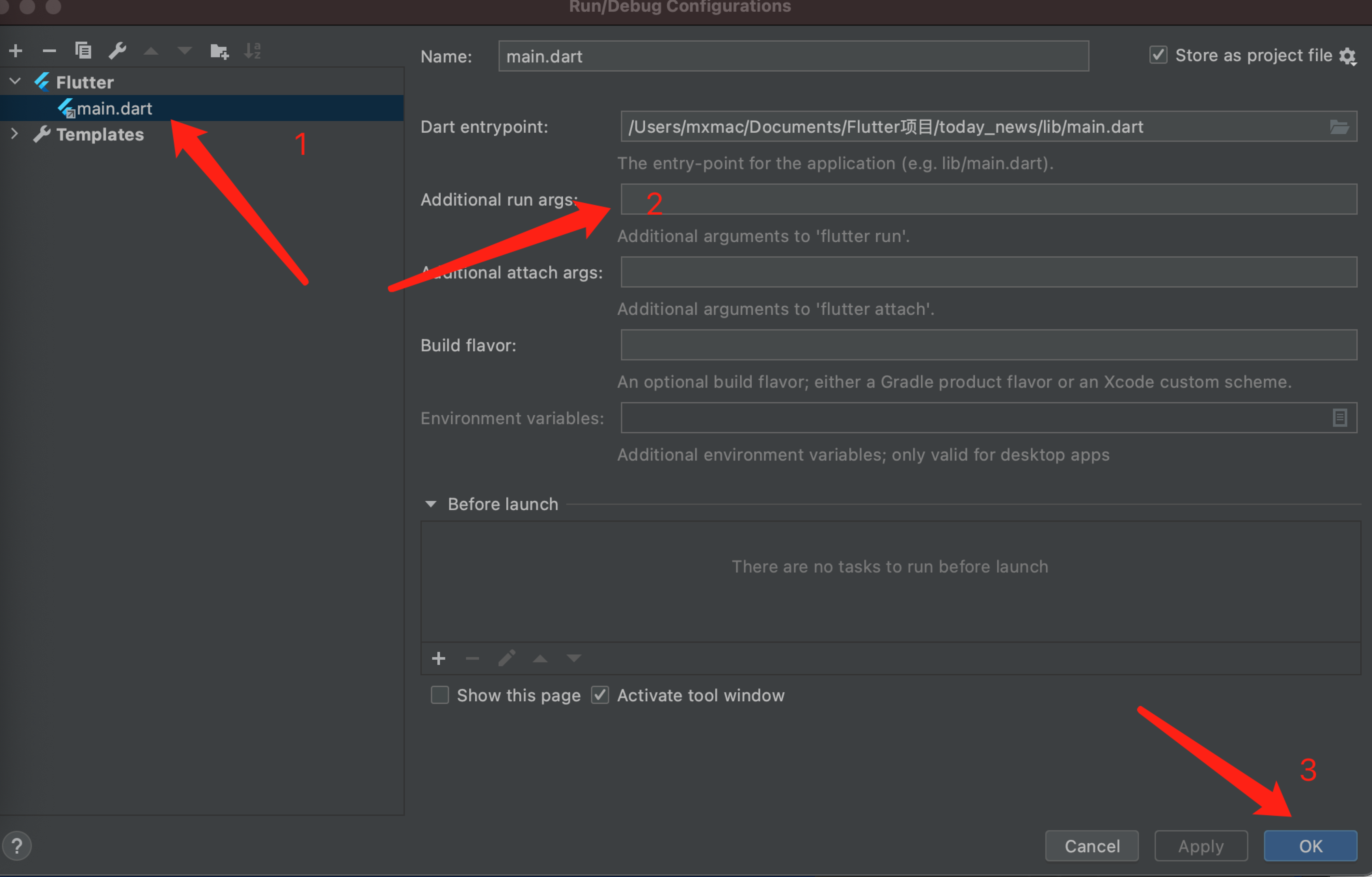This screenshot has height=877, width=1372.
Task: Click the Add New Configuration plus icon
Action: (16, 51)
